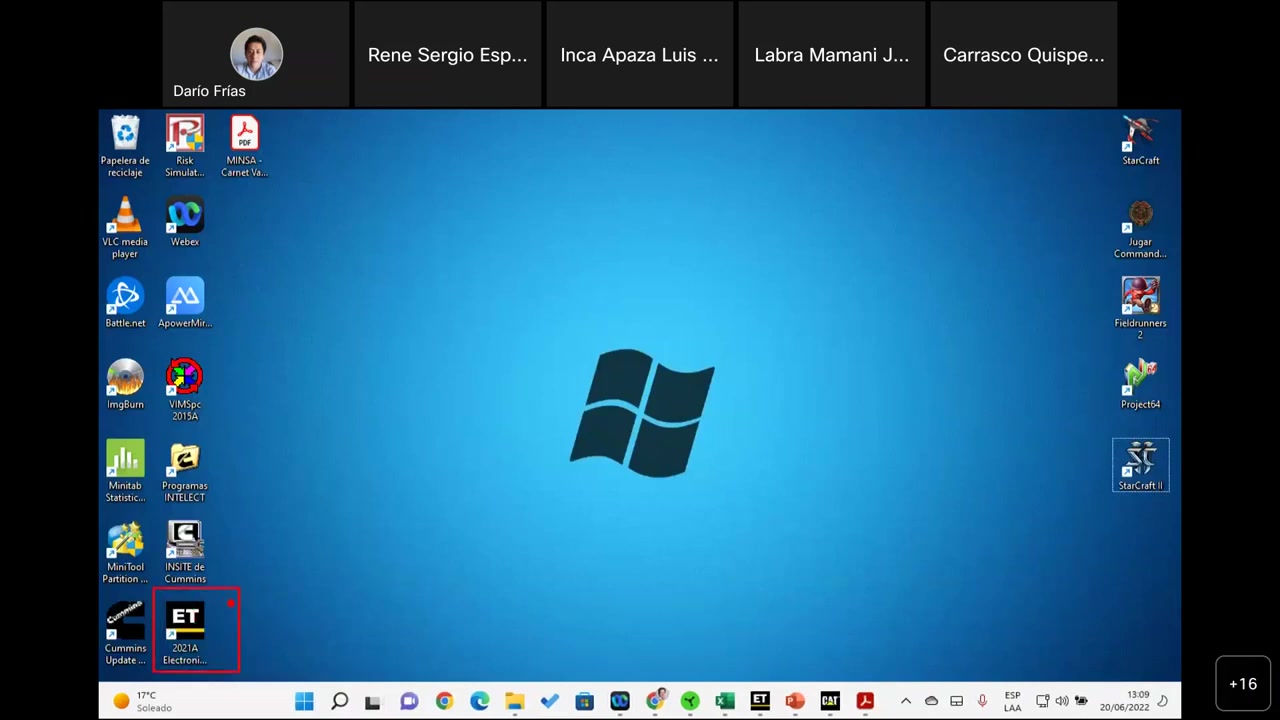Mute the microphone from the system tray
Image resolution: width=1280 pixels, height=720 pixels.
[981, 700]
